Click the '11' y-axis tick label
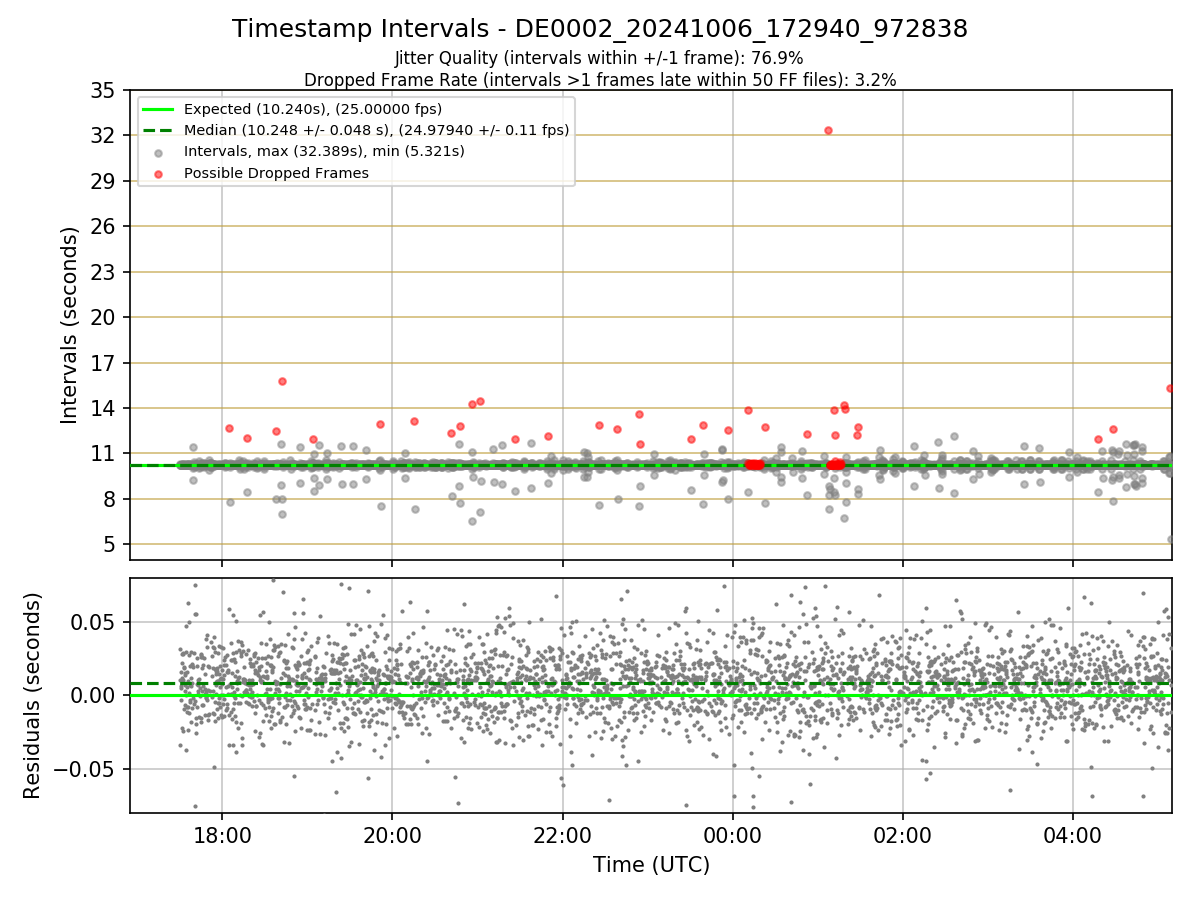The image size is (1200, 900). point(103,454)
